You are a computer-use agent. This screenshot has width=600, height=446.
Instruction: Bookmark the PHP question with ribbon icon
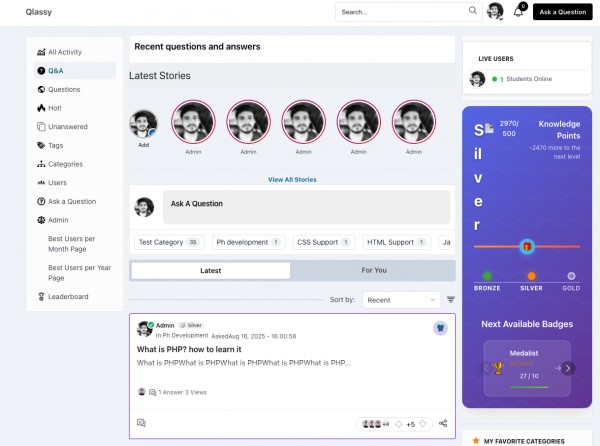coord(440,328)
